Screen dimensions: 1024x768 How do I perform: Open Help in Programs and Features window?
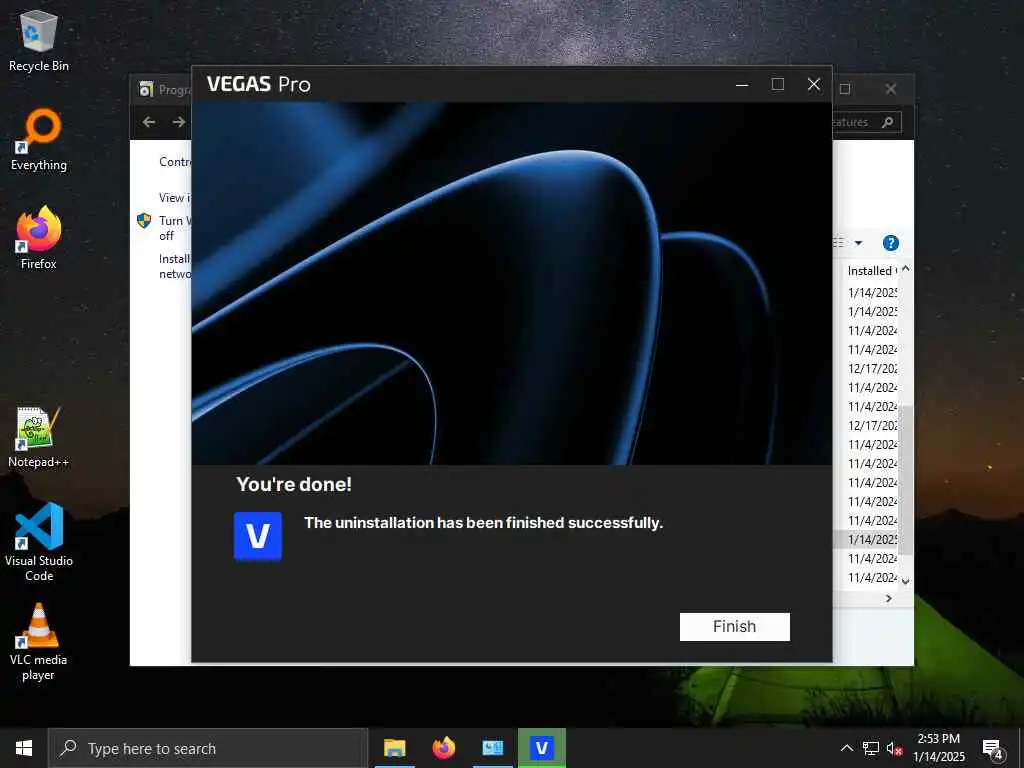click(891, 243)
